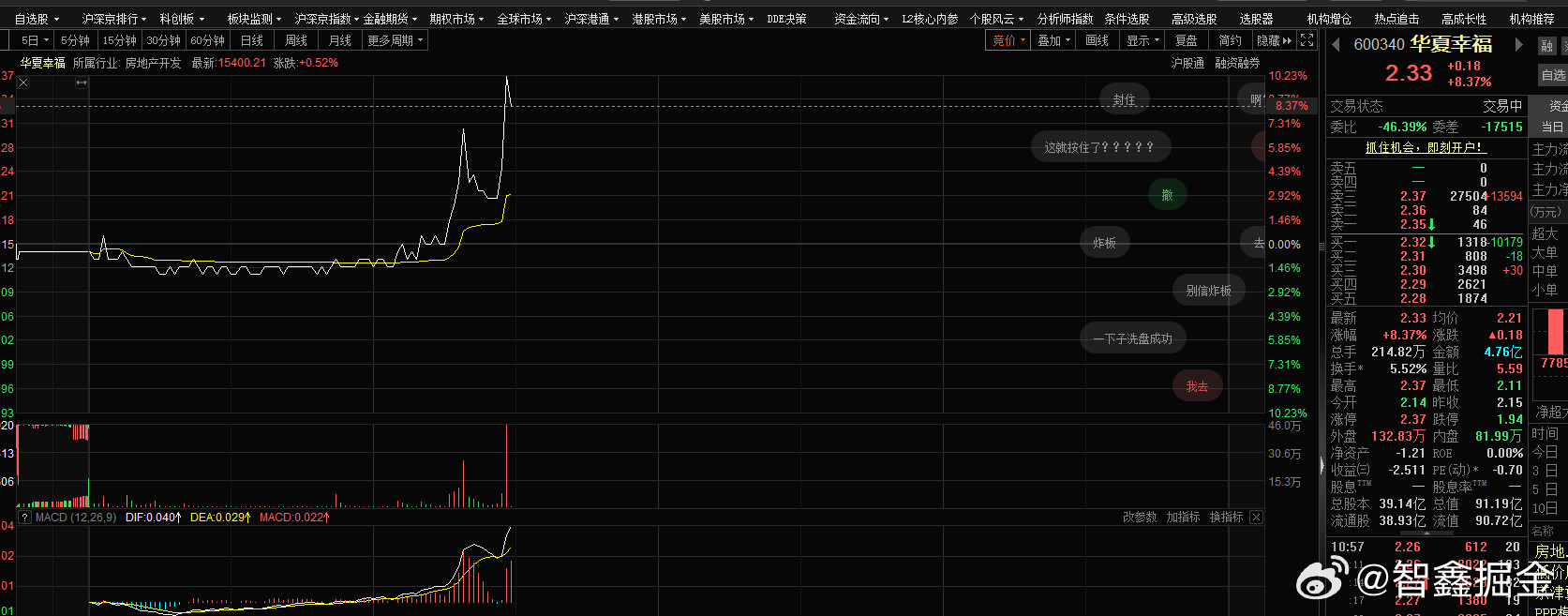Select the 当日 capital flow tab
Screen dimensions: 1568x616
(1552, 128)
